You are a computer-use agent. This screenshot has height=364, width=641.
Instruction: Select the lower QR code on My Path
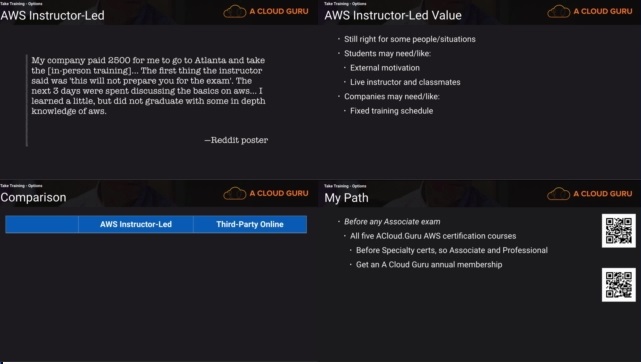619,285
